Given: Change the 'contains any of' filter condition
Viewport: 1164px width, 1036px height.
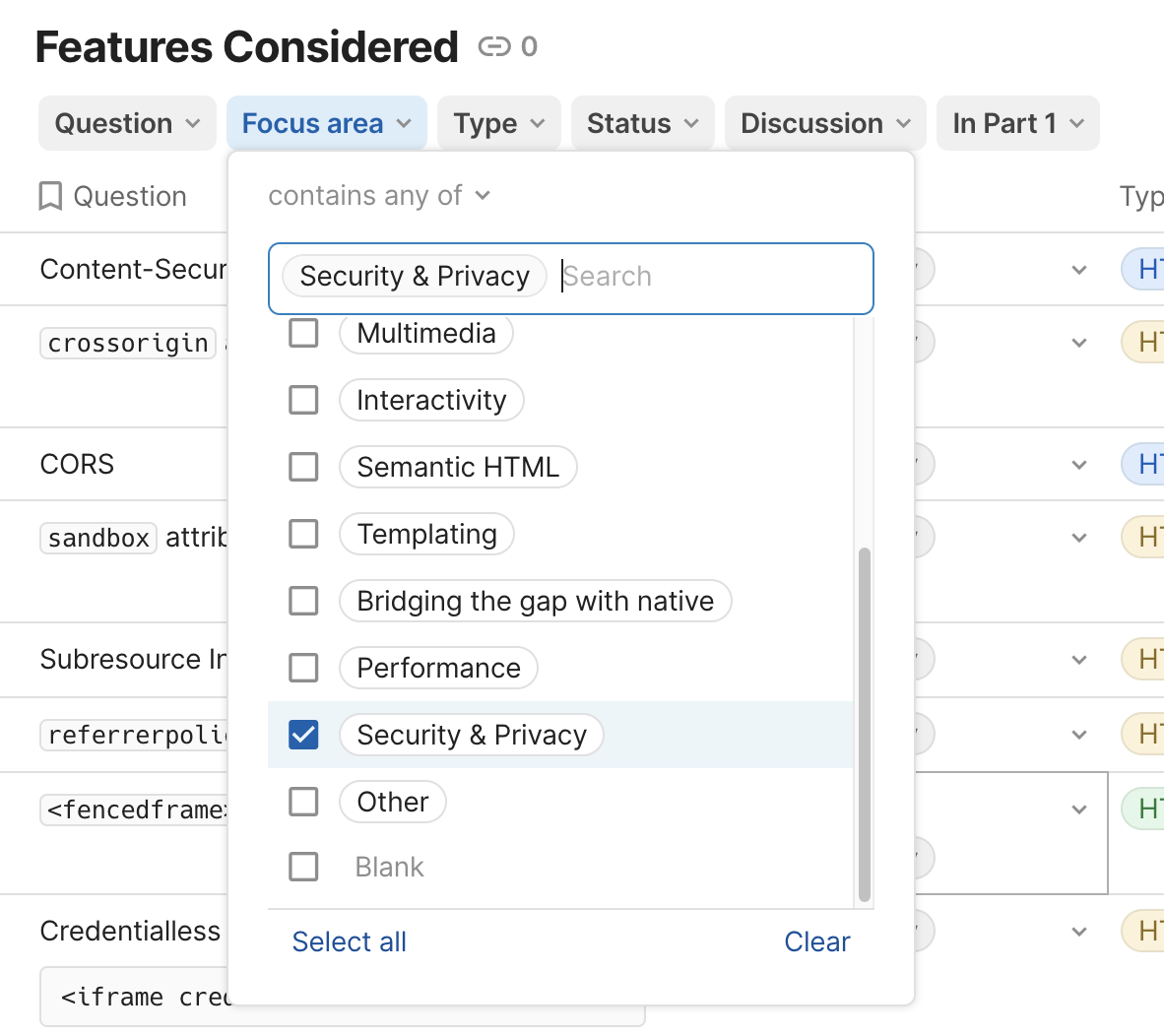Looking at the screenshot, I should tap(381, 195).
